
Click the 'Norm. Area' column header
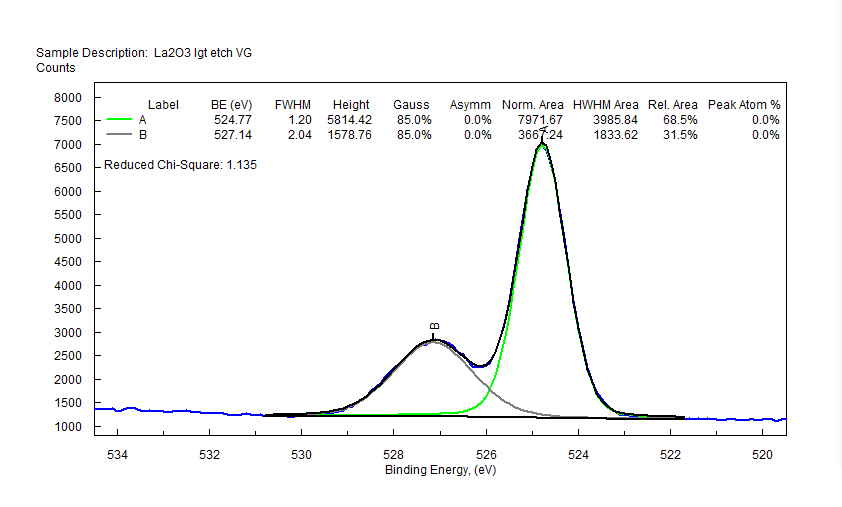pyautogui.click(x=533, y=105)
